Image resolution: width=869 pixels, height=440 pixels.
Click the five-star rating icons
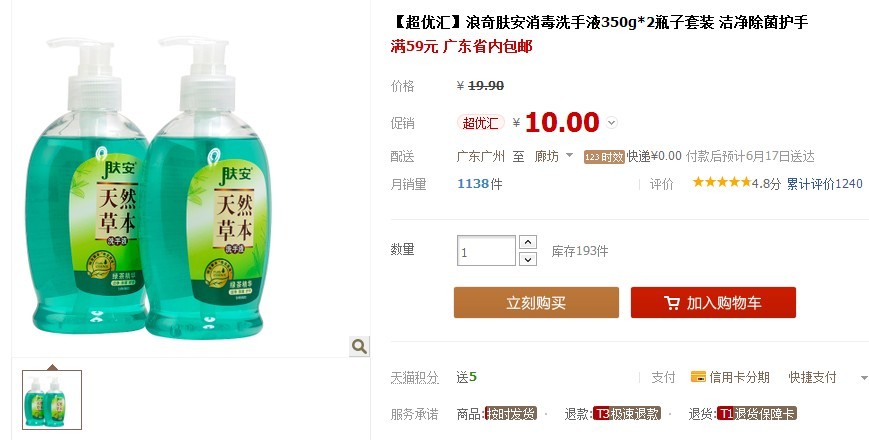(x=722, y=182)
